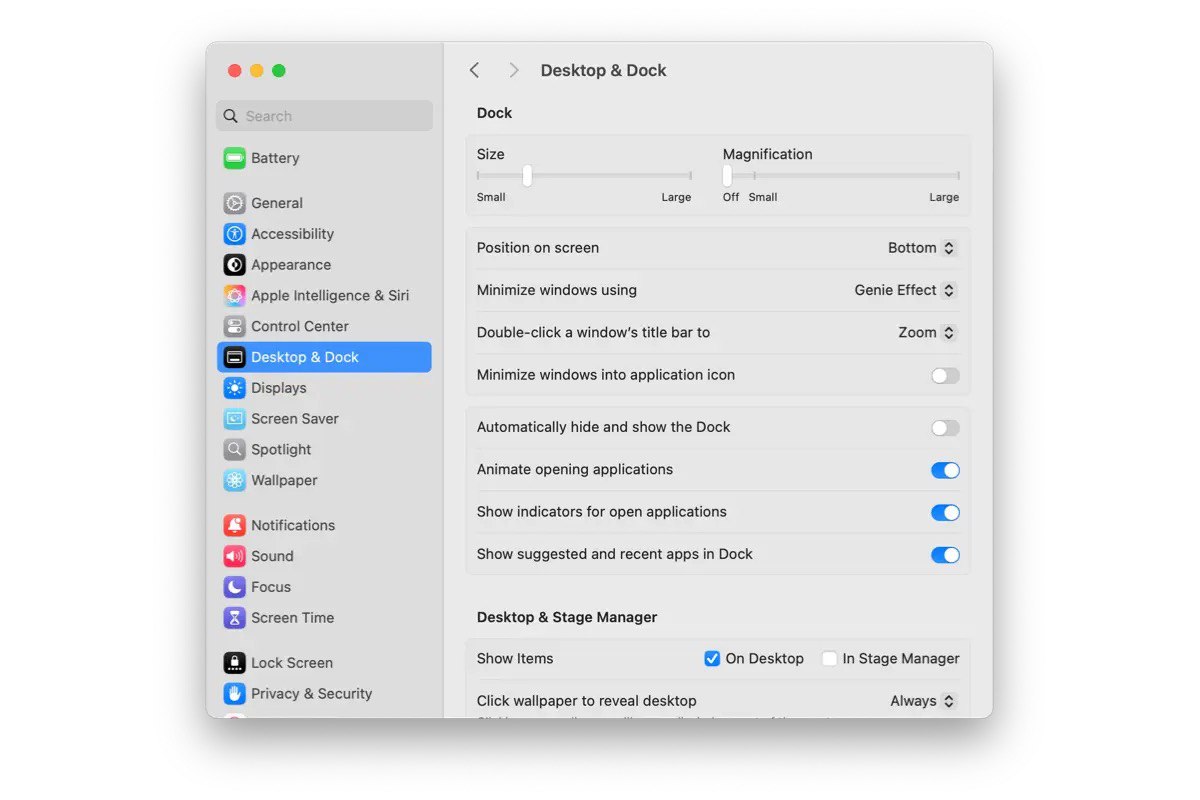Click the Spotlight magnifier icon in sidebar
This screenshot has width=1200, height=800.
(235, 450)
